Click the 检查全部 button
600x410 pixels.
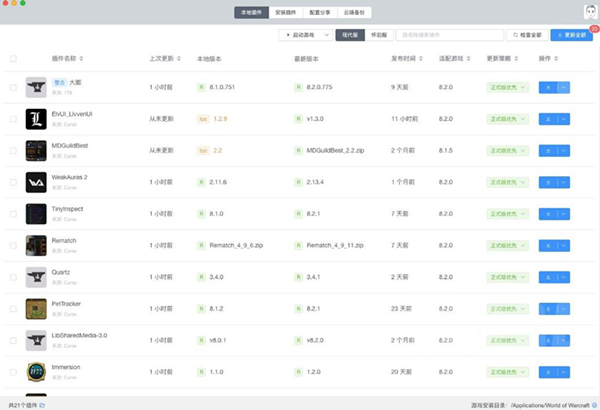click(530, 35)
